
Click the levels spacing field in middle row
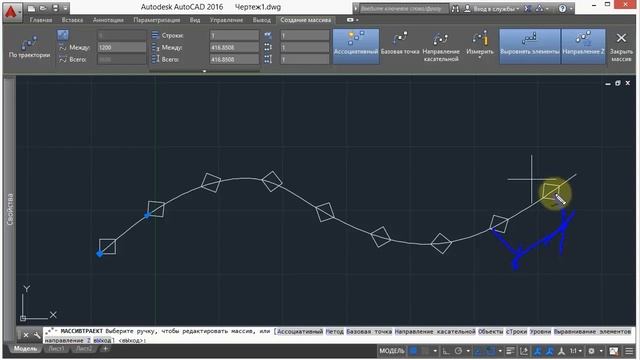(x=305, y=47)
